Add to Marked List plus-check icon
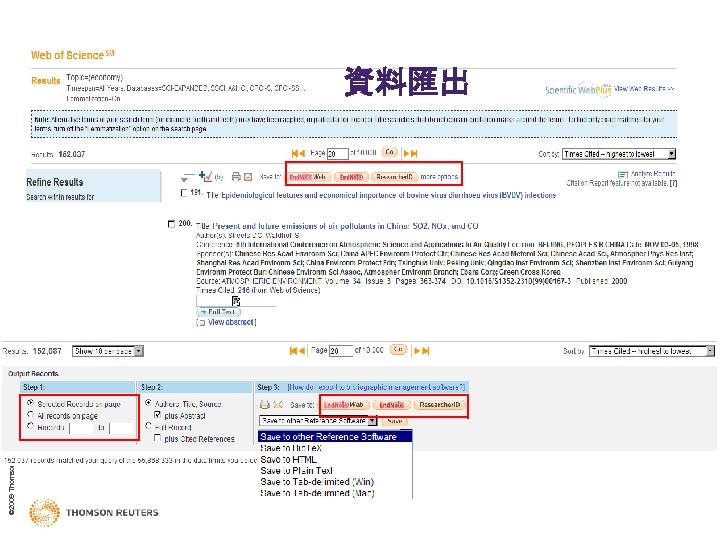 (205, 176)
